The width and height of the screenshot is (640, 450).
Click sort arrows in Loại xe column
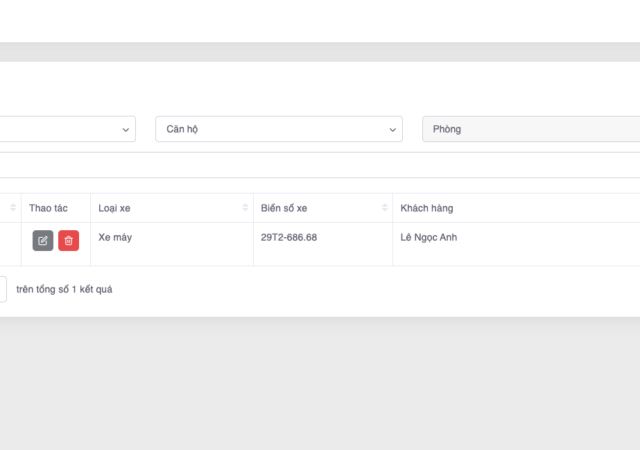[245, 208]
